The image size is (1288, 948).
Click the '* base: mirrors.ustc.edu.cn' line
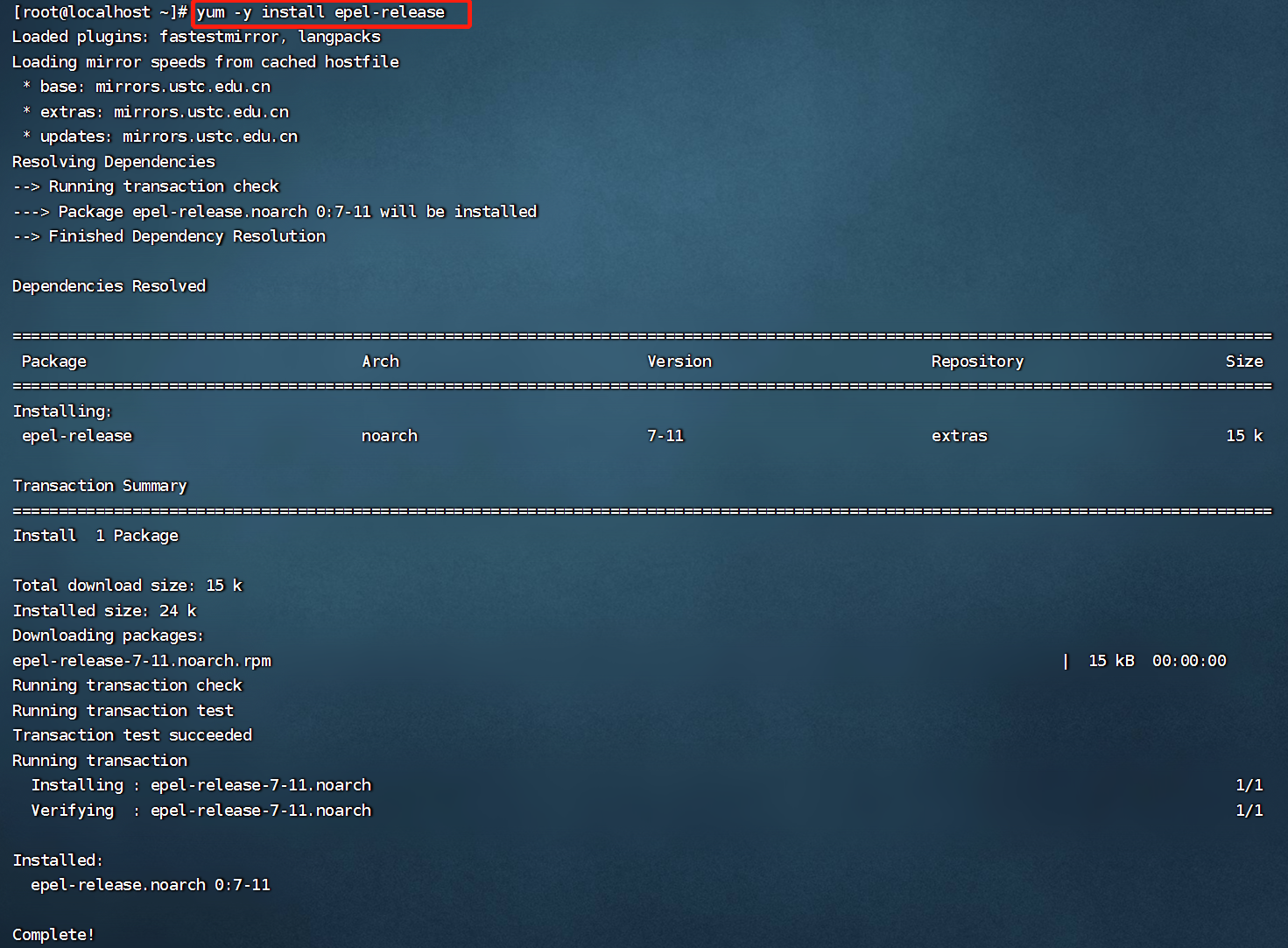point(146,87)
